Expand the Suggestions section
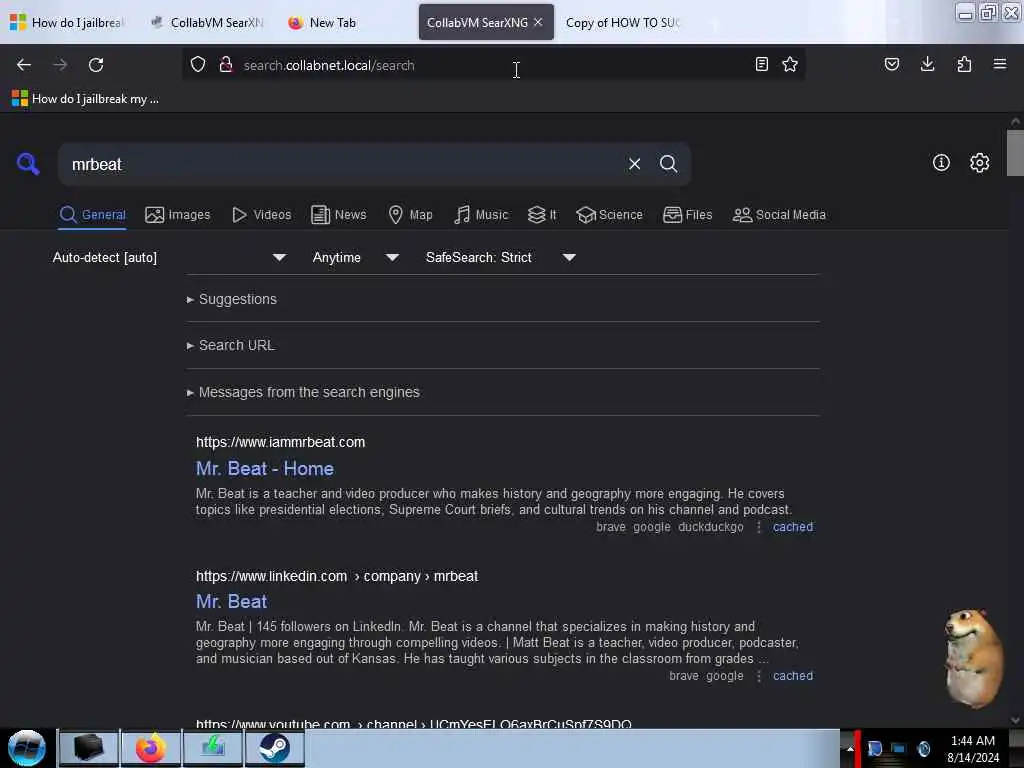The height and width of the screenshot is (768, 1024). point(232,299)
